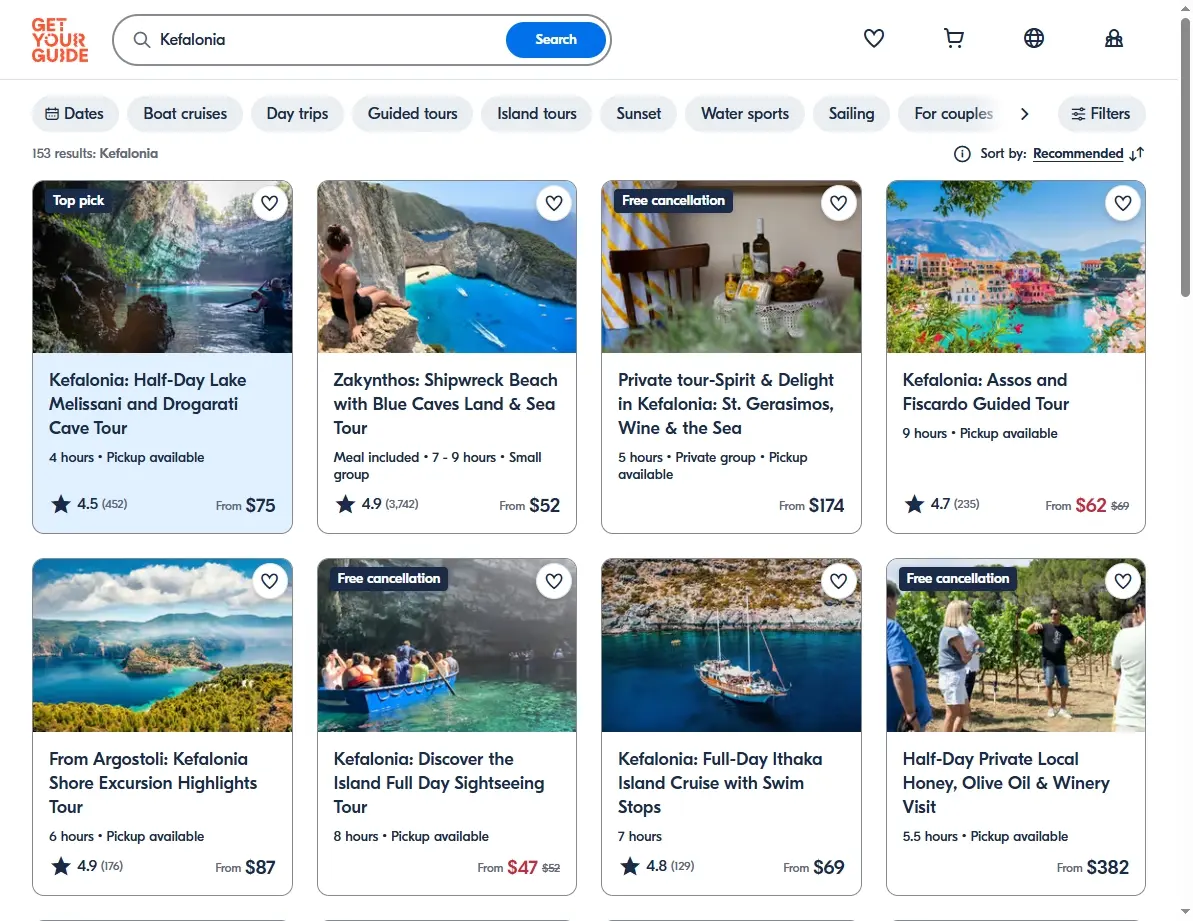
Task: Click the info icon beside Sort by
Action: [x=962, y=154]
